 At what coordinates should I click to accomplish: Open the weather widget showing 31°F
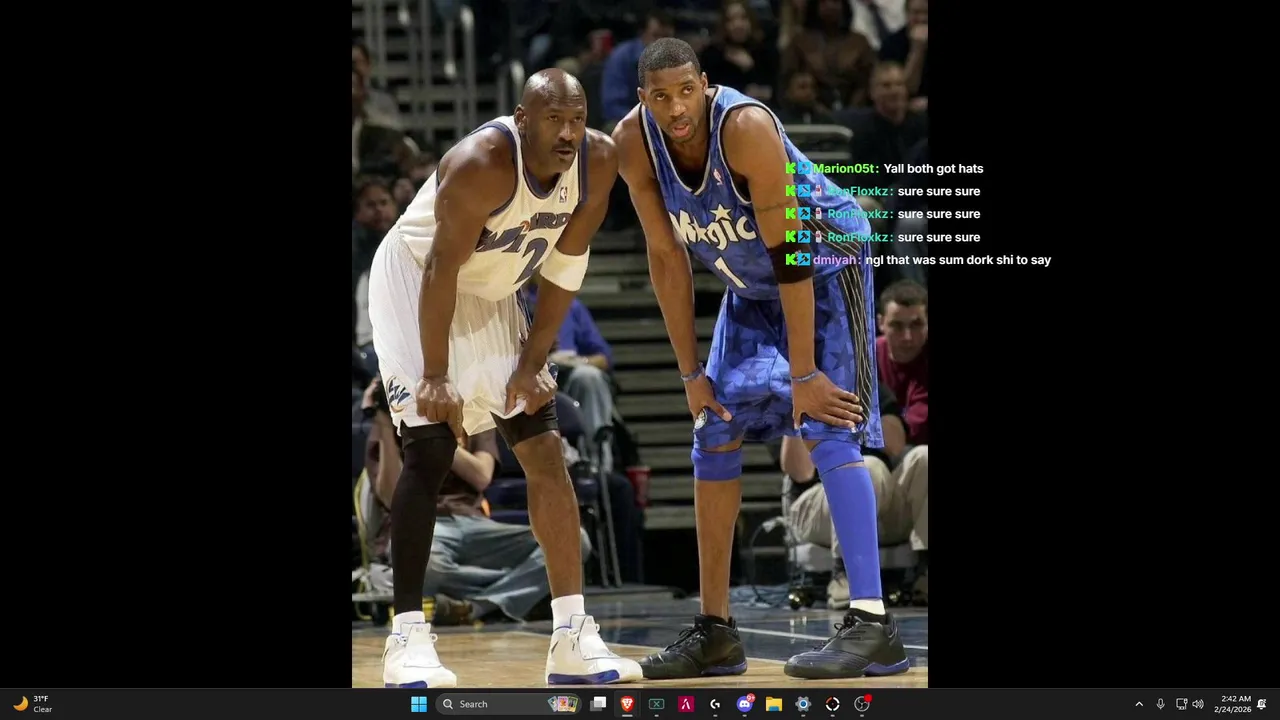tap(32, 704)
